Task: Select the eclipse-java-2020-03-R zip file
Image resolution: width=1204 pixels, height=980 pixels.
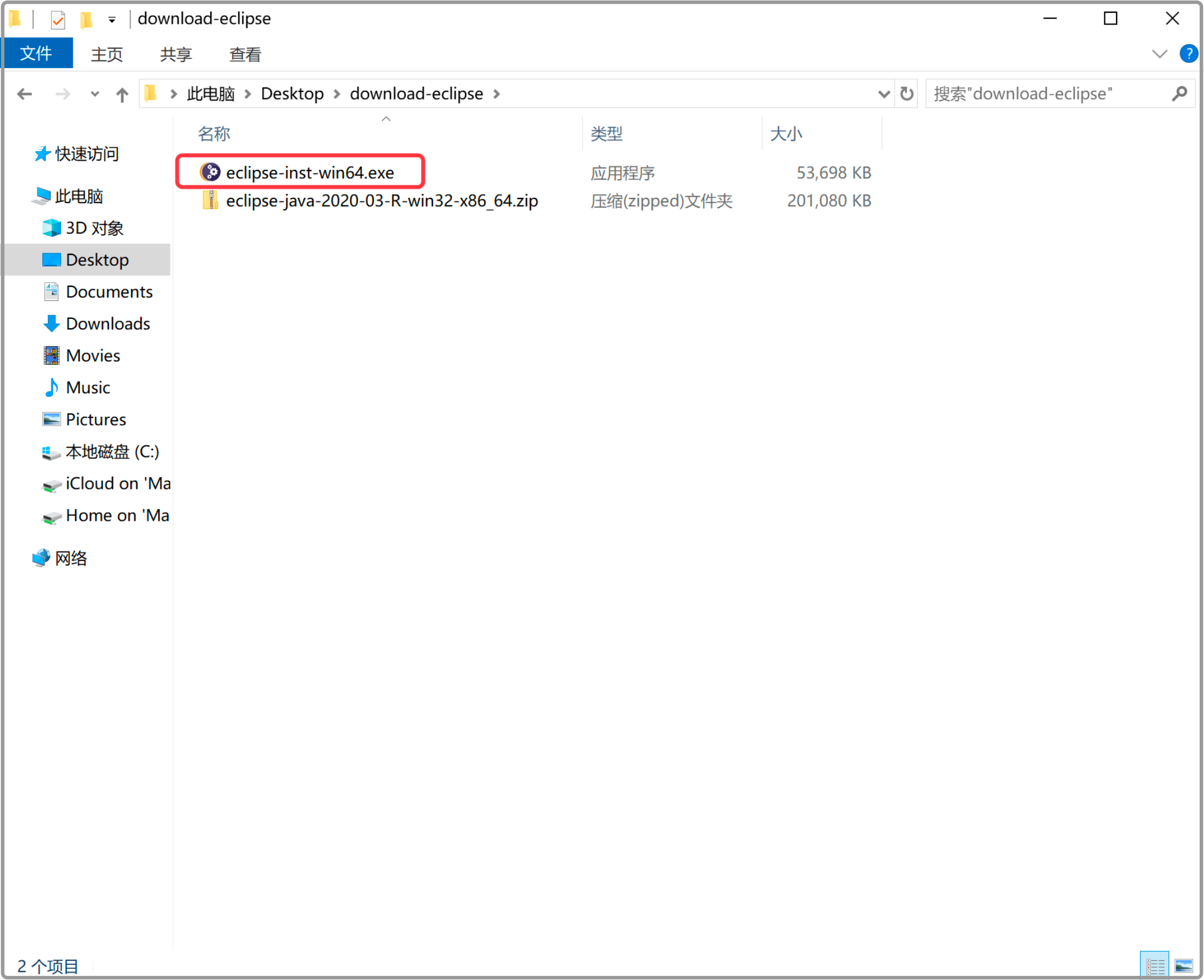Action: [382, 201]
